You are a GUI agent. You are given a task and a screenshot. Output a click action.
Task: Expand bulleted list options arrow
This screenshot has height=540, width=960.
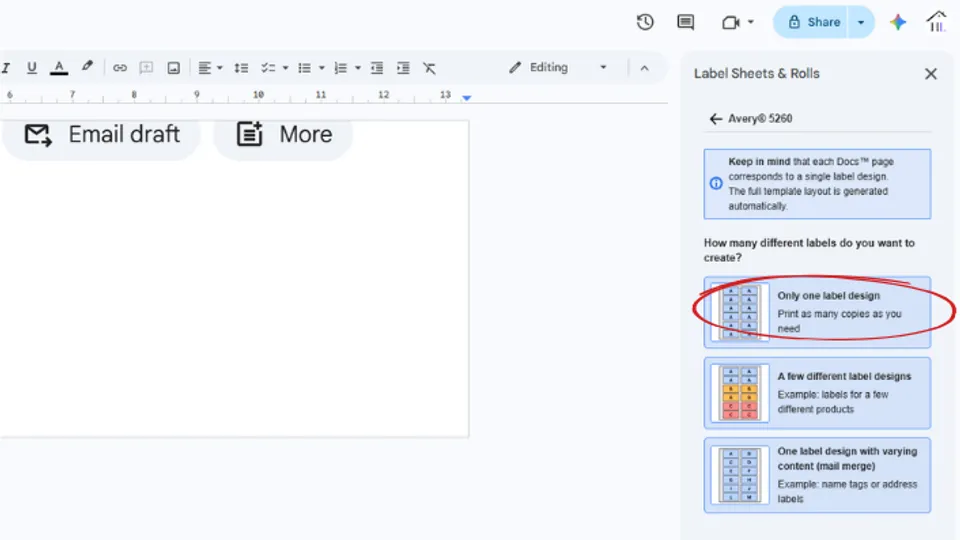pyautogui.click(x=321, y=68)
